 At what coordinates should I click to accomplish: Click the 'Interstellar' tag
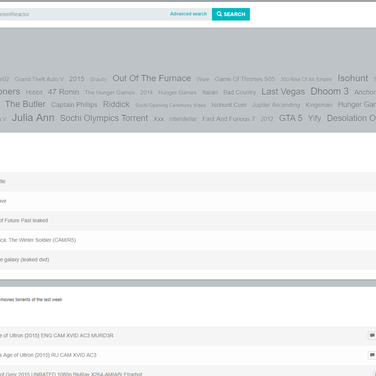point(183,119)
